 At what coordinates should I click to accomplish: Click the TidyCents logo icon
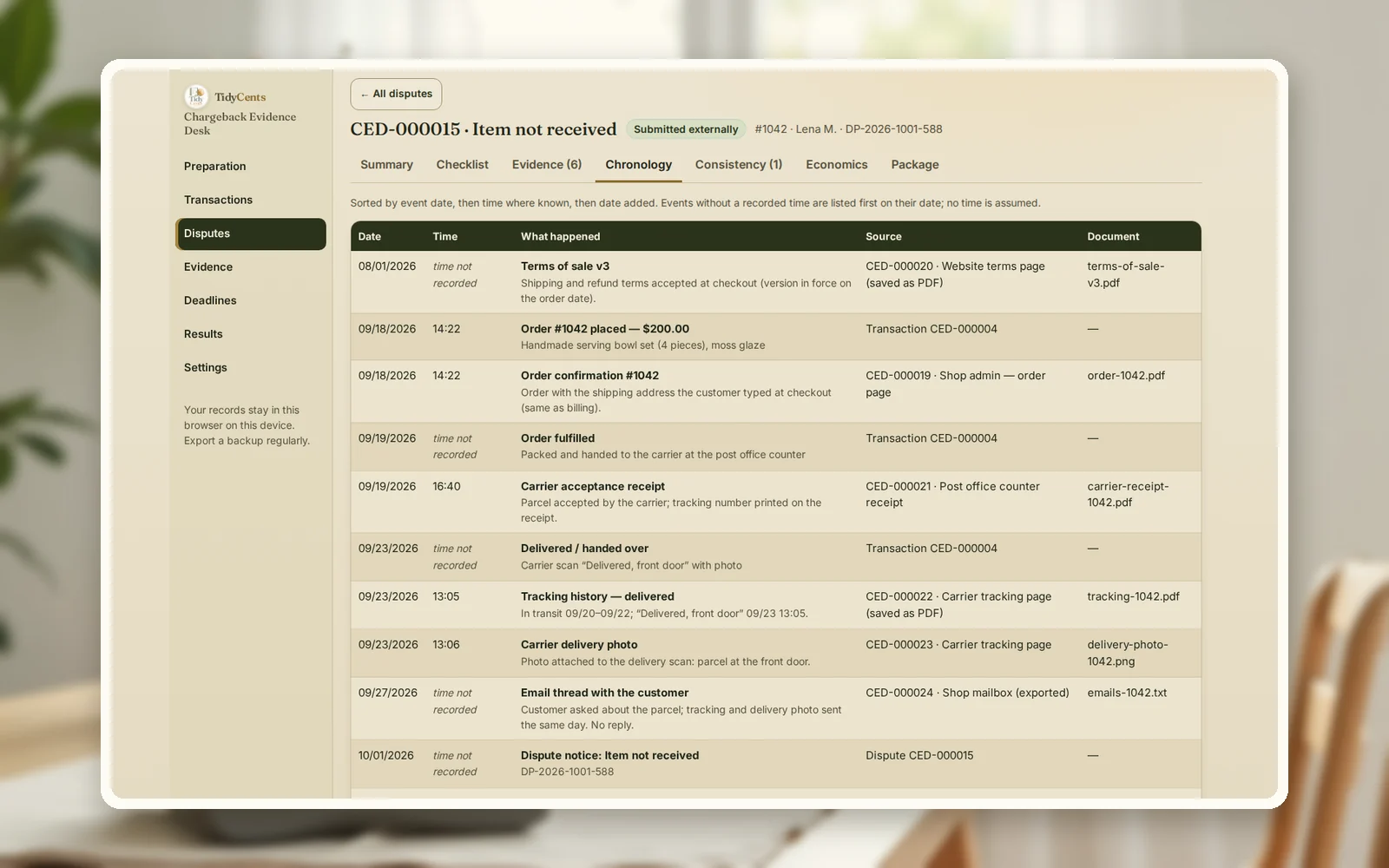[x=195, y=96]
